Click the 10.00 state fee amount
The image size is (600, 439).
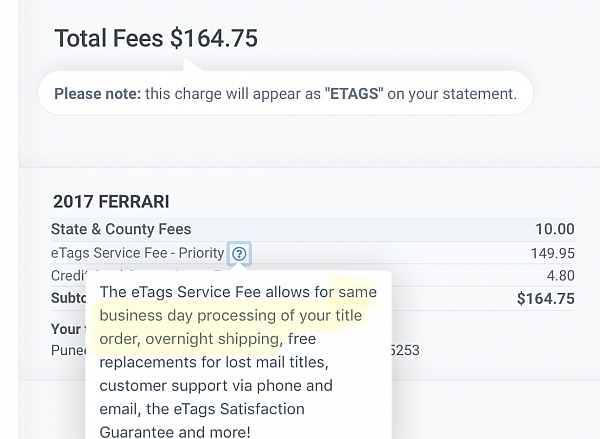[x=555, y=229]
